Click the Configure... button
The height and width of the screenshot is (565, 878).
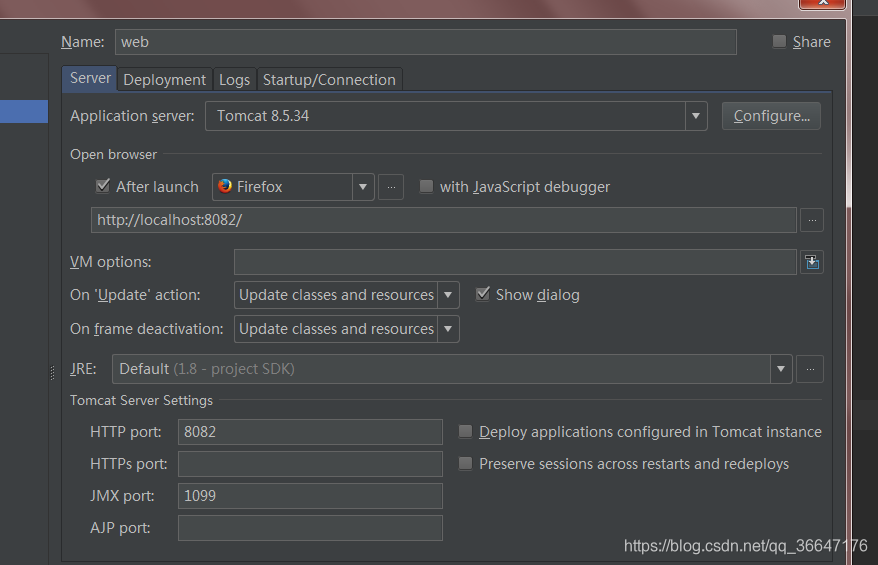click(x=771, y=116)
